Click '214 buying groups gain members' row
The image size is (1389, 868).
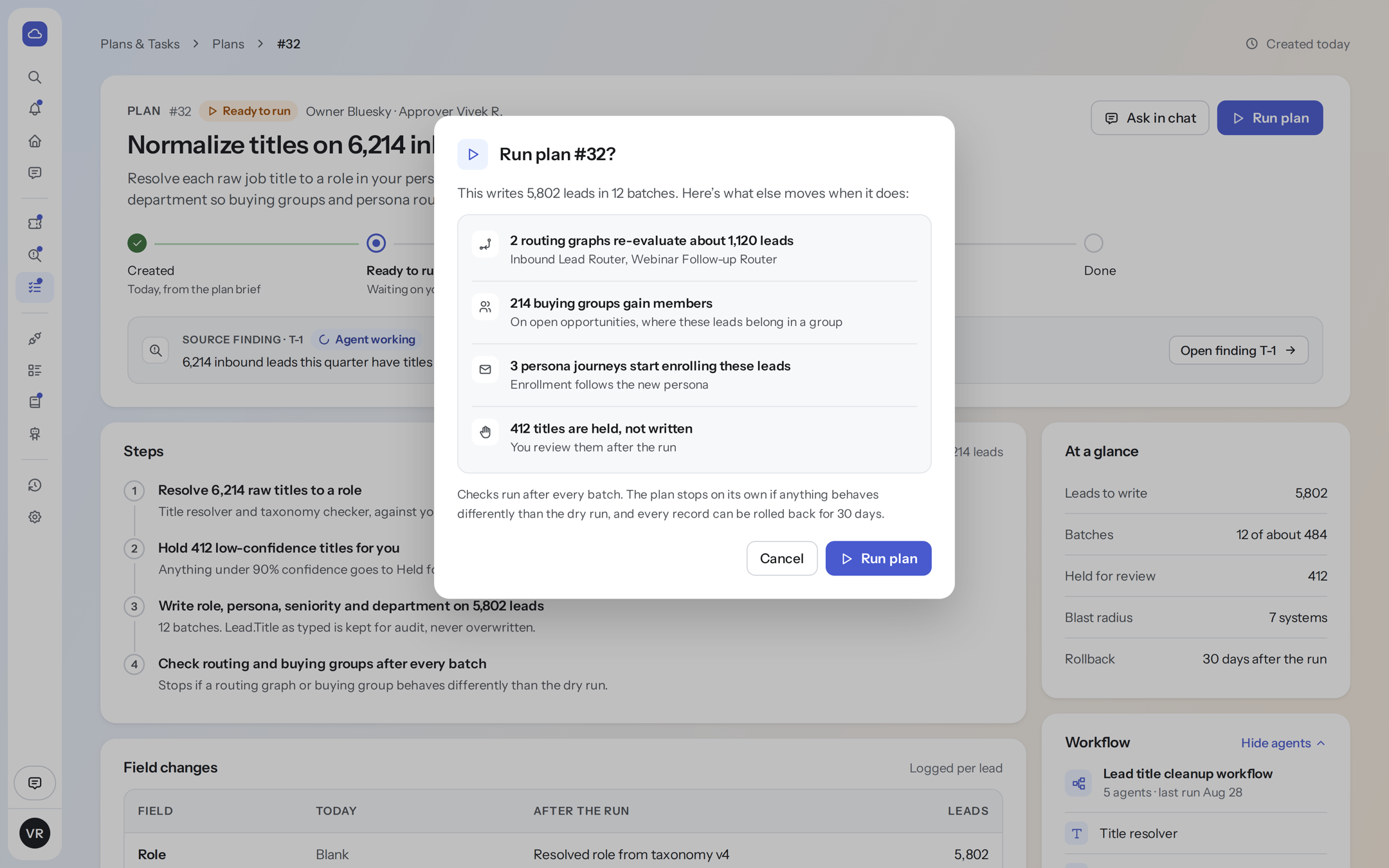694,312
